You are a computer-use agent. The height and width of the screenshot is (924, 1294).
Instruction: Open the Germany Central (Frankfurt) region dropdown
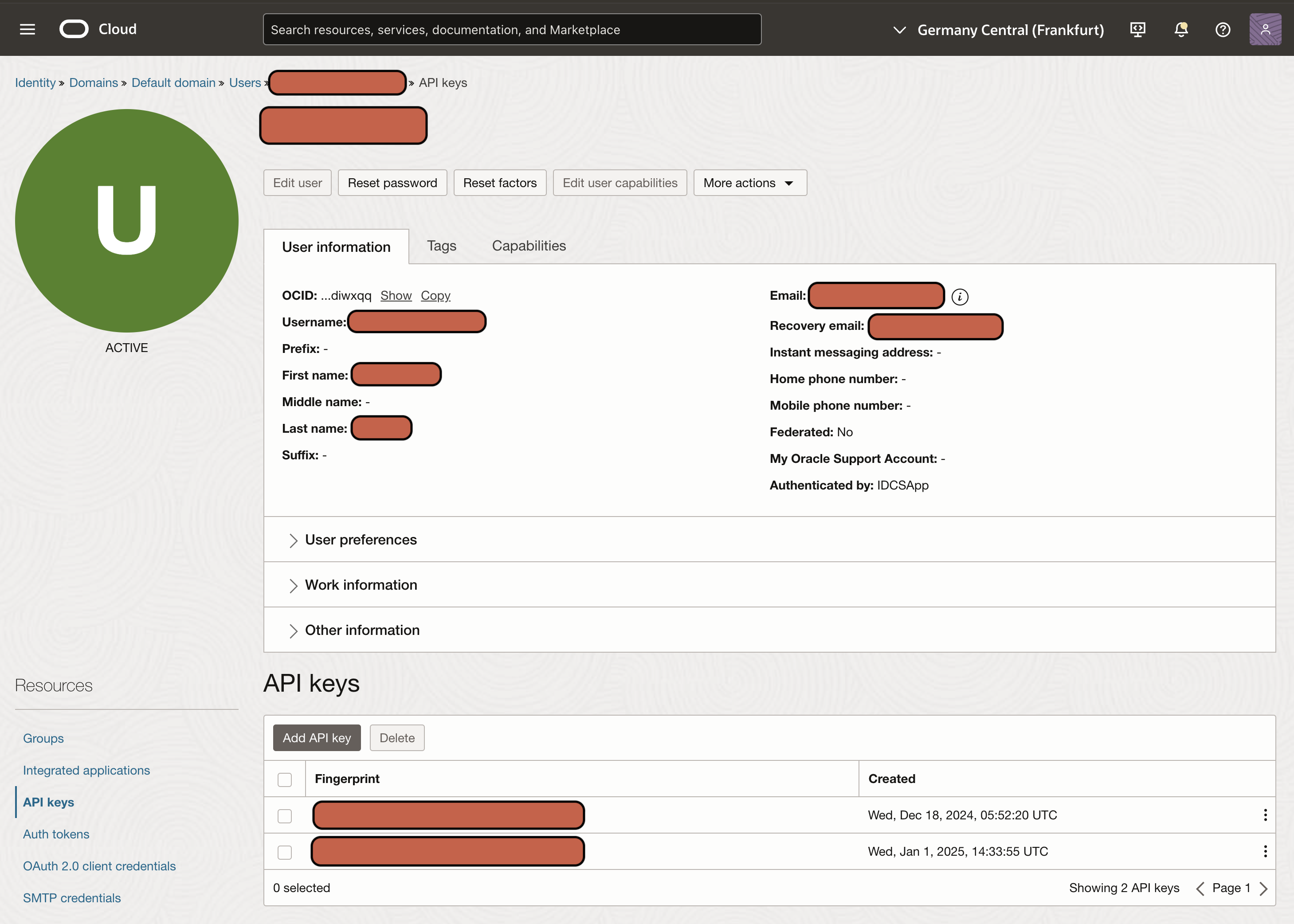click(x=999, y=30)
